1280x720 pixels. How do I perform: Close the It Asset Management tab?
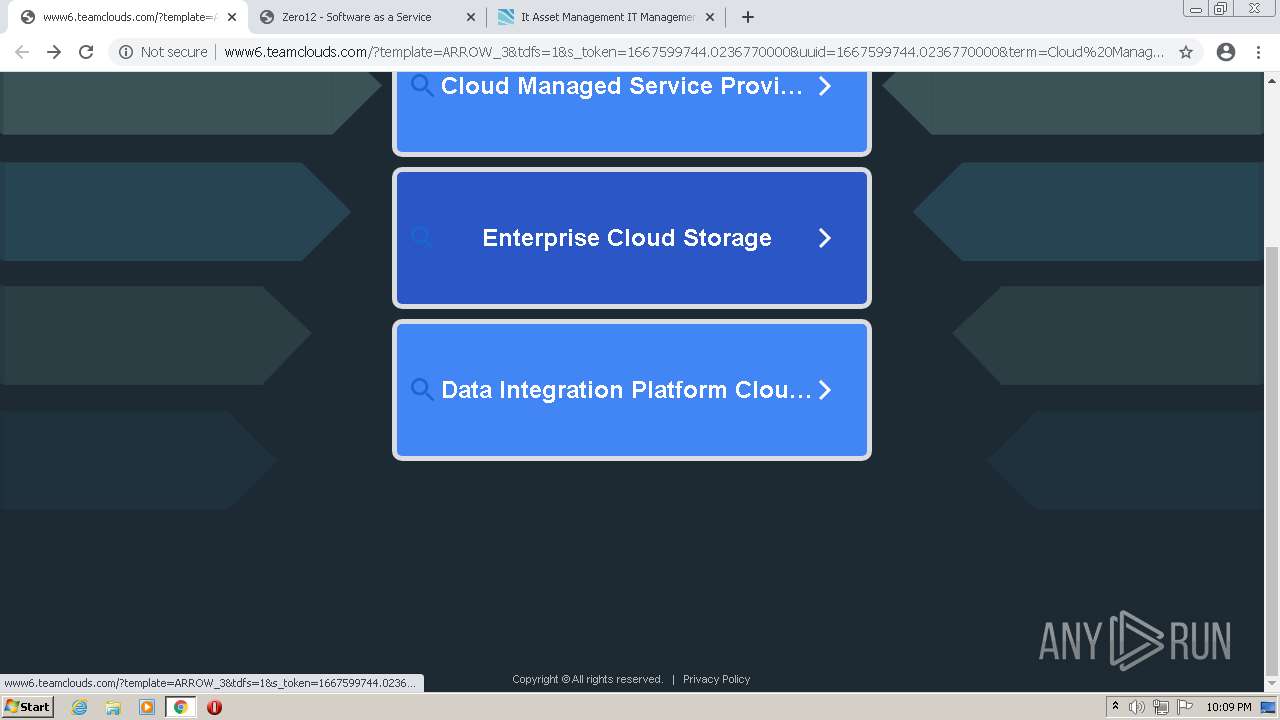tap(710, 17)
